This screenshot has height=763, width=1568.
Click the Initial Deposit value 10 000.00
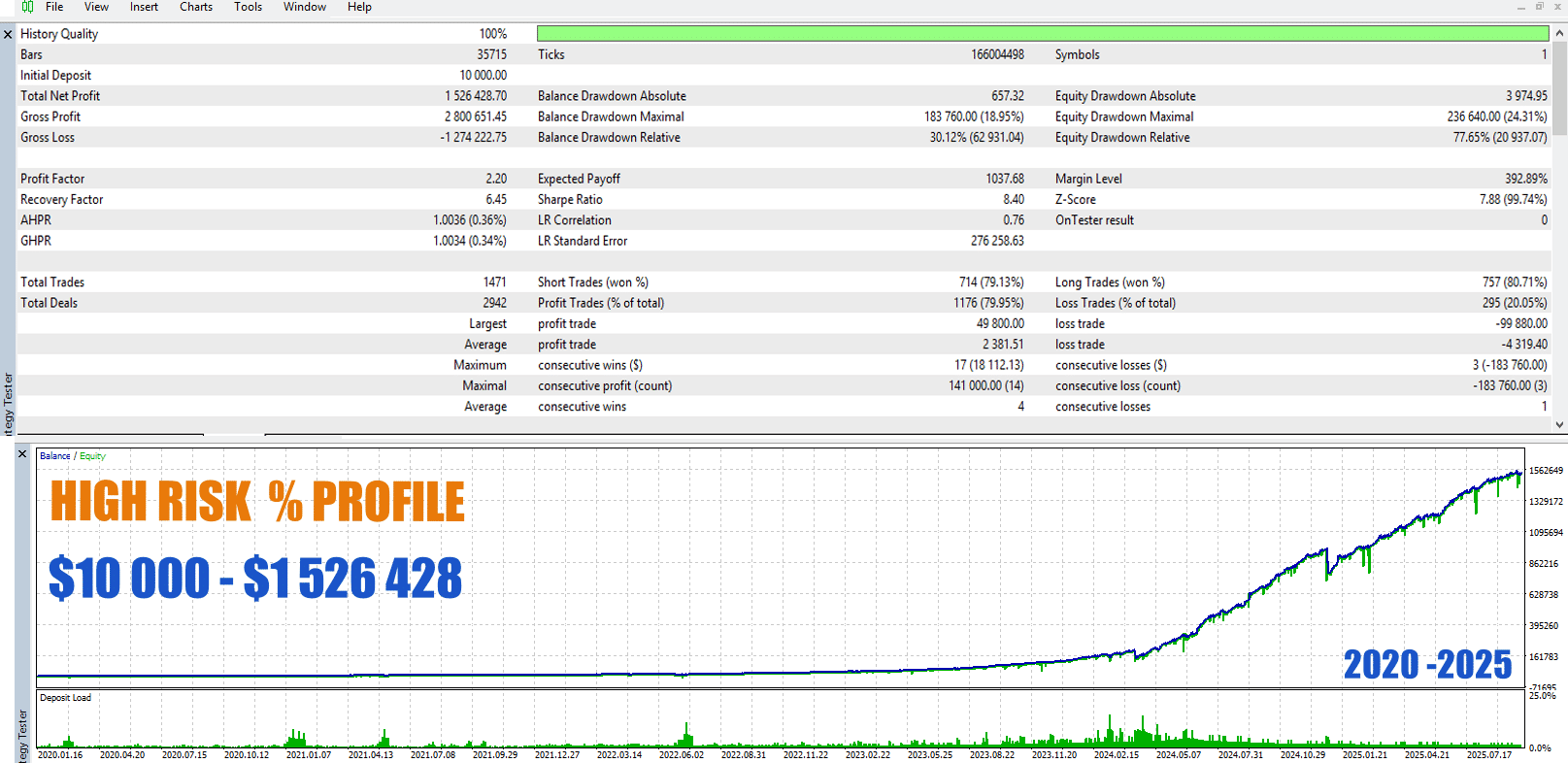tap(484, 76)
